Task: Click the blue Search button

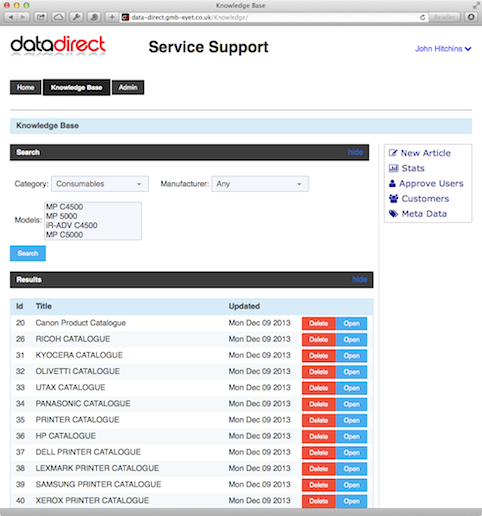Action: click(28, 253)
